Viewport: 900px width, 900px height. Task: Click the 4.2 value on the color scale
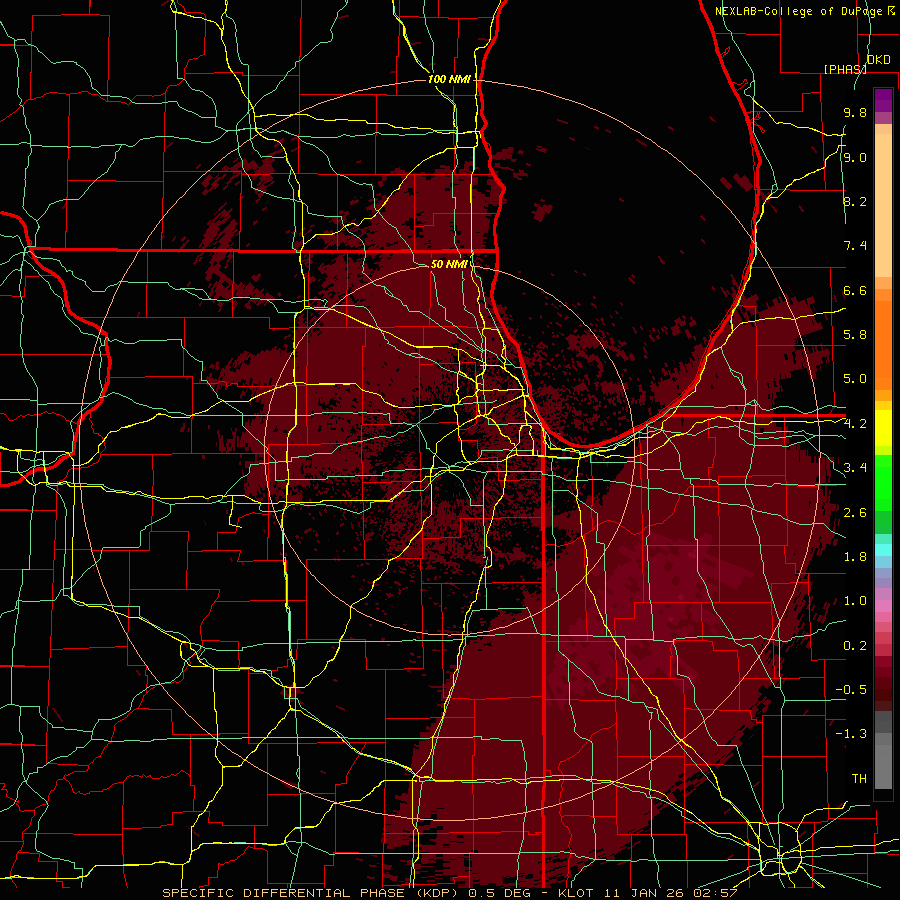(x=855, y=424)
